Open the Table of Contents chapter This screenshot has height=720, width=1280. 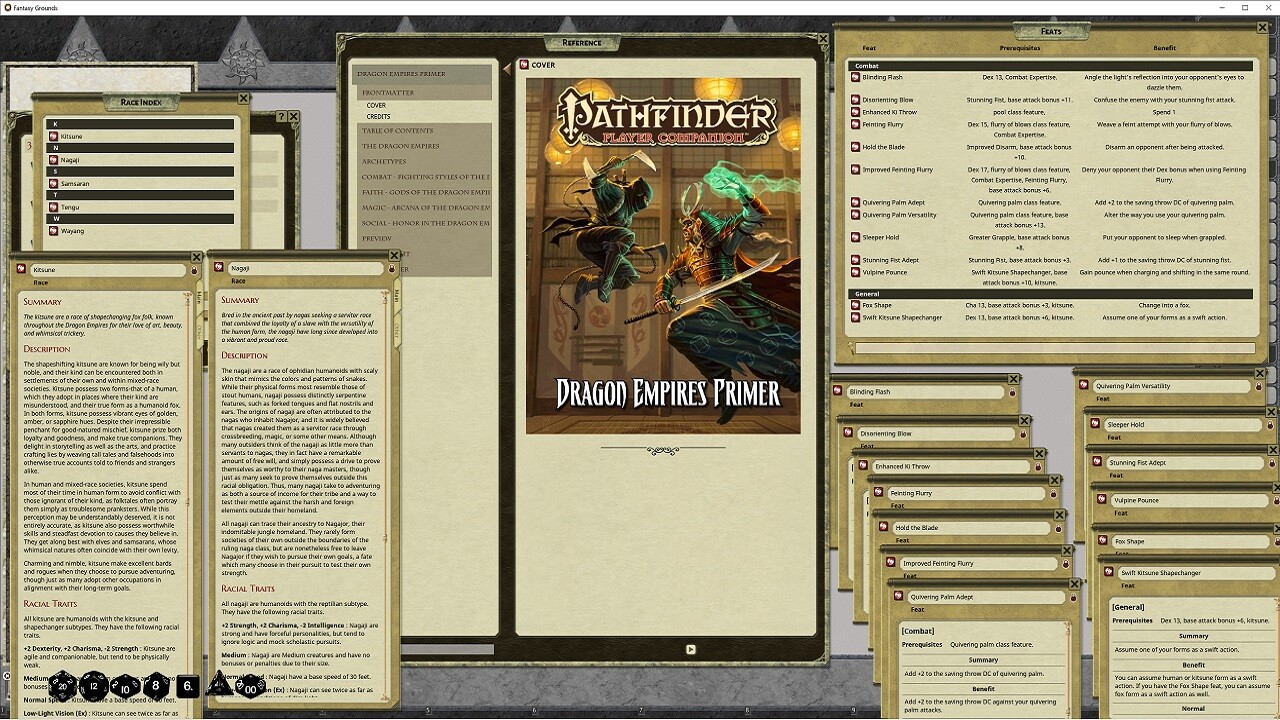400,130
